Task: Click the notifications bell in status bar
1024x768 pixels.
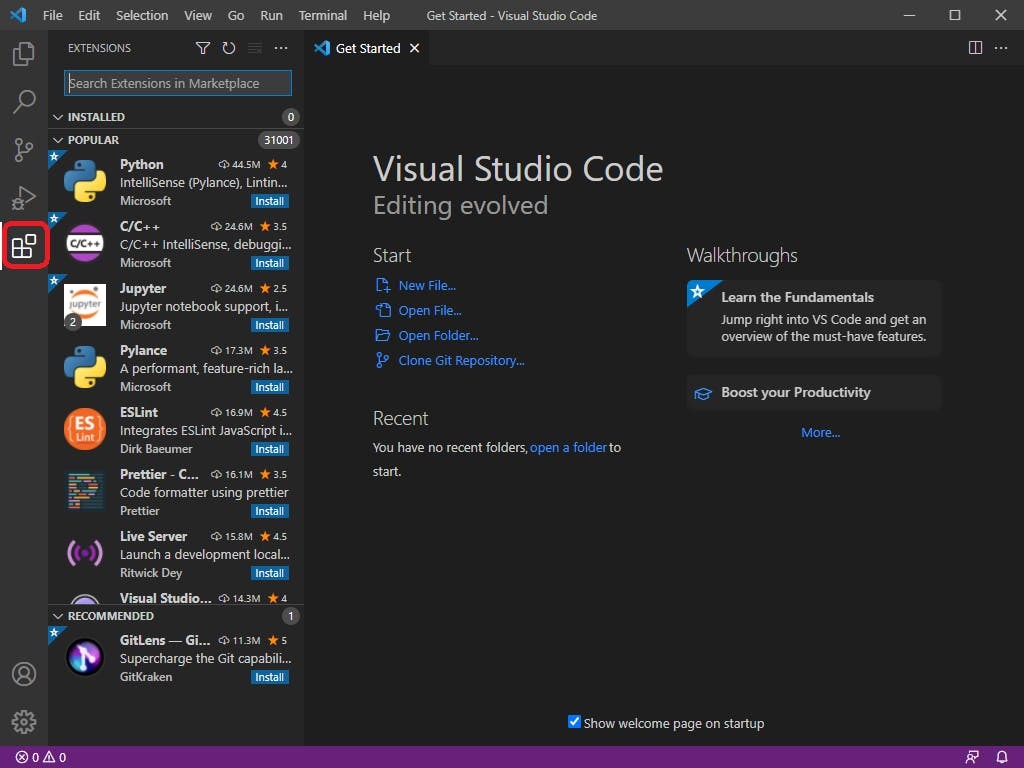Action: click(x=1002, y=757)
